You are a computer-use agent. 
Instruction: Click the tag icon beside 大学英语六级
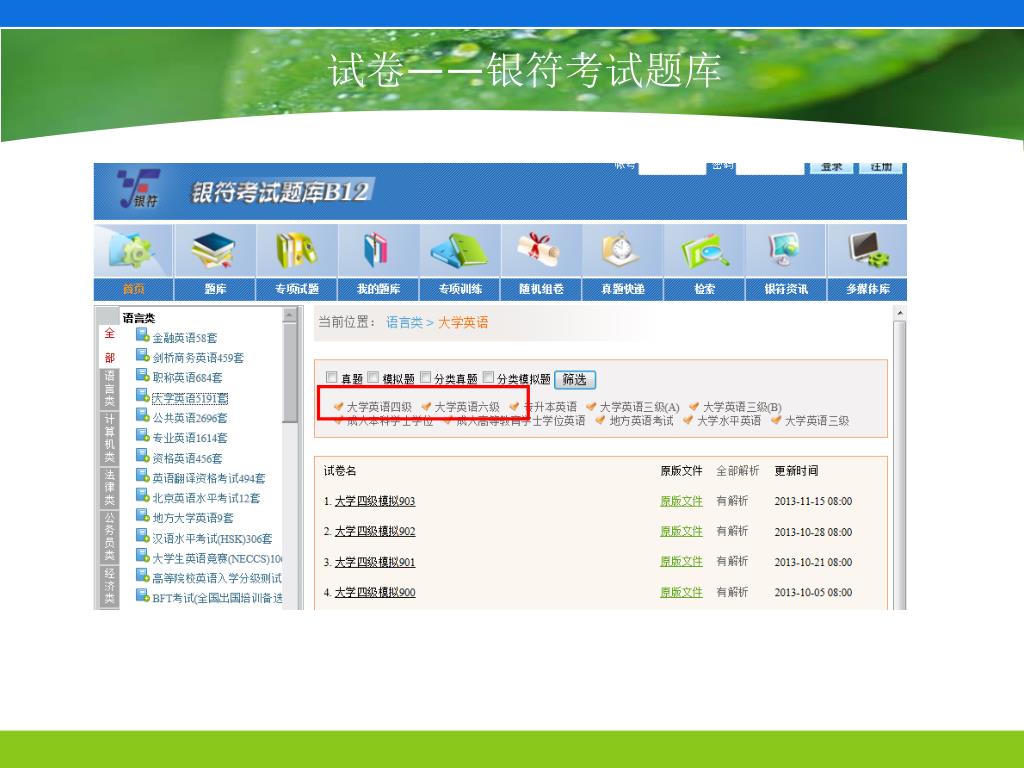(x=426, y=407)
